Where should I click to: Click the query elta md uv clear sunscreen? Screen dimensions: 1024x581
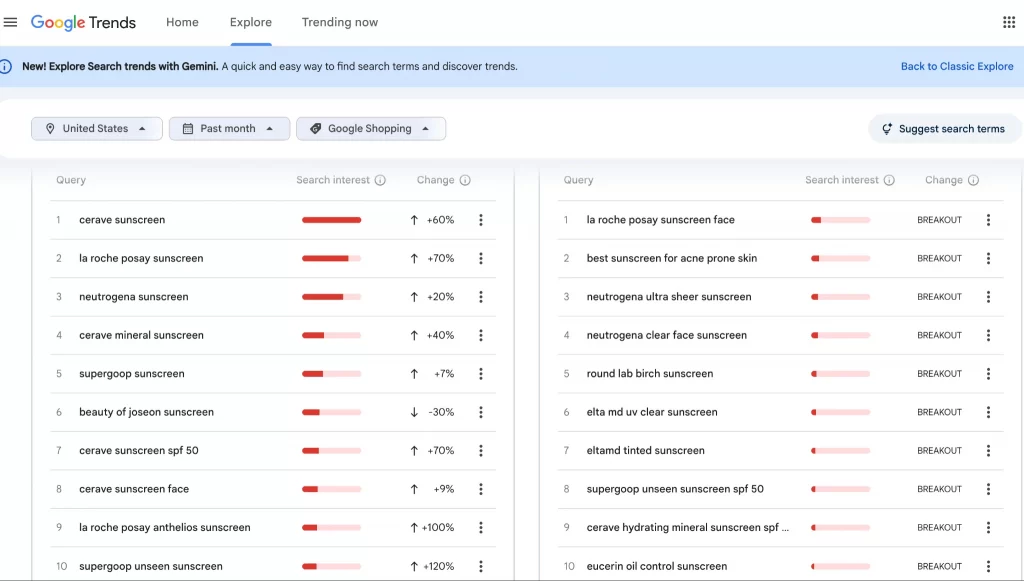pos(652,413)
